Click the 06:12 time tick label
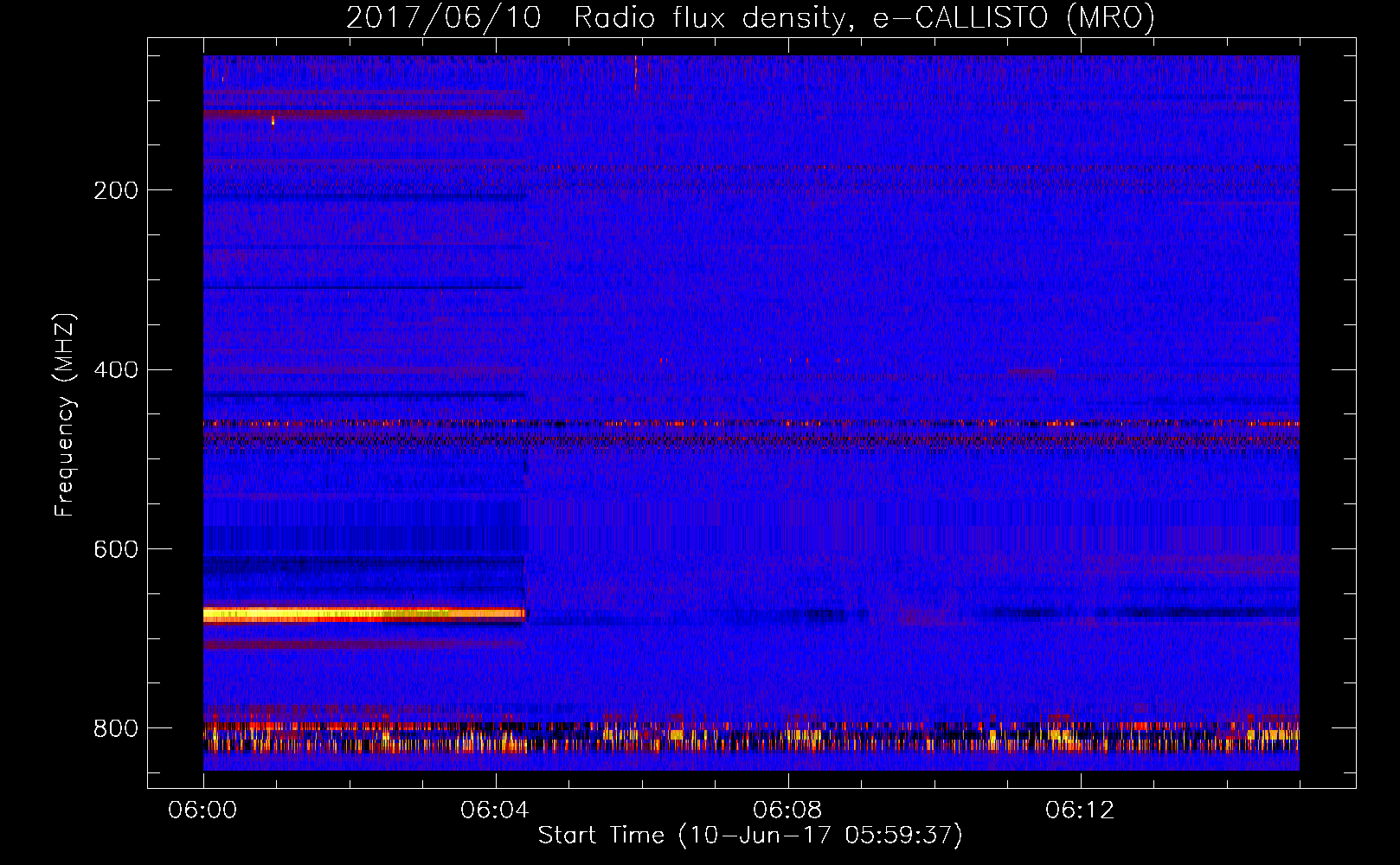 coord(1080,810)
